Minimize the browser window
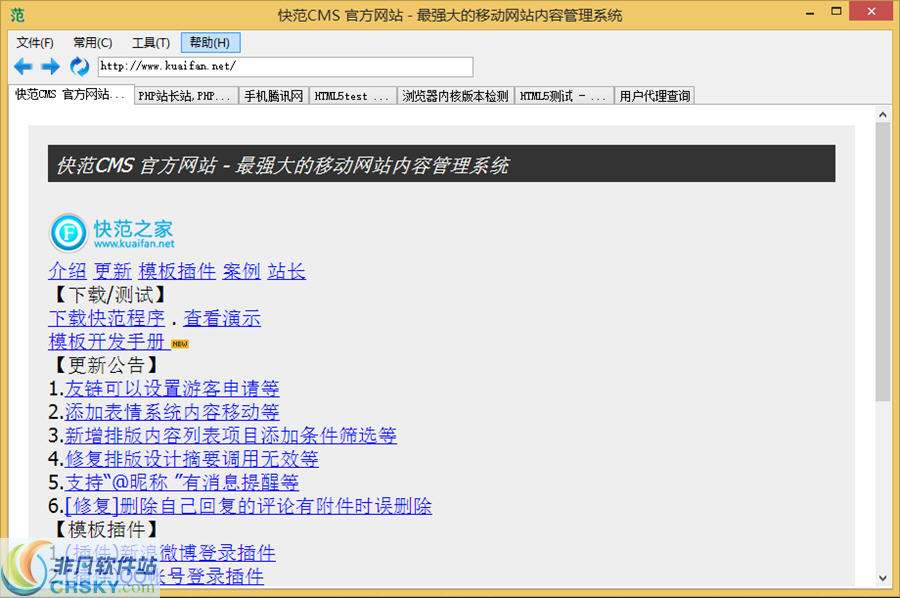This screenshot has height=598, width=900. pos(810,13)
